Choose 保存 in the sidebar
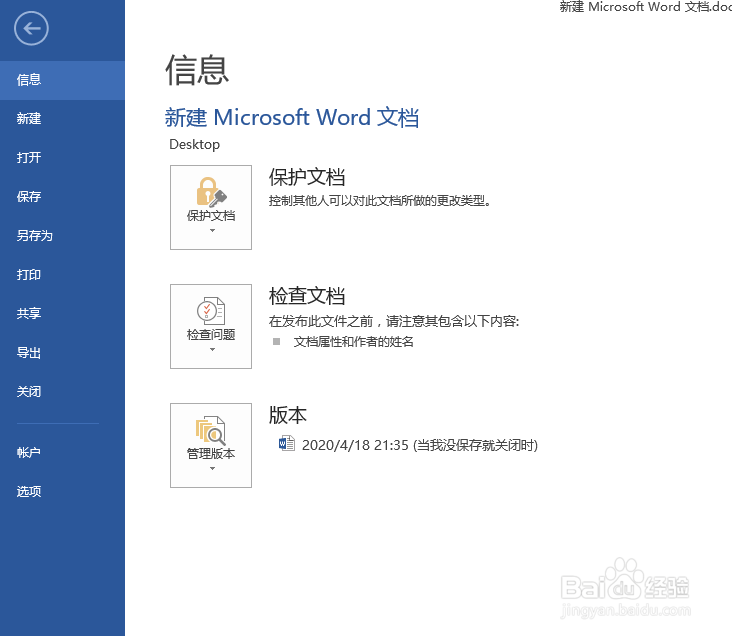 [x=63, y=197]
